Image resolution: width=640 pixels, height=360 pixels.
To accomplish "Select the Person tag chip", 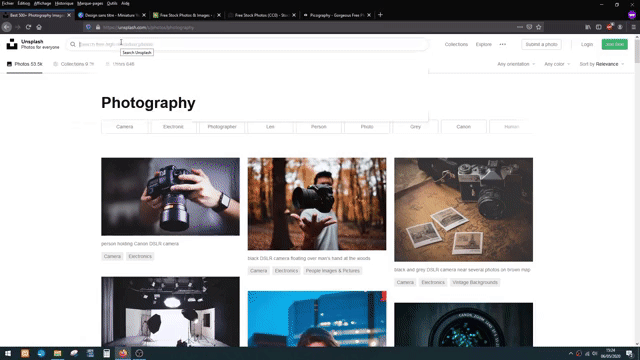I will tap(318, 127).
